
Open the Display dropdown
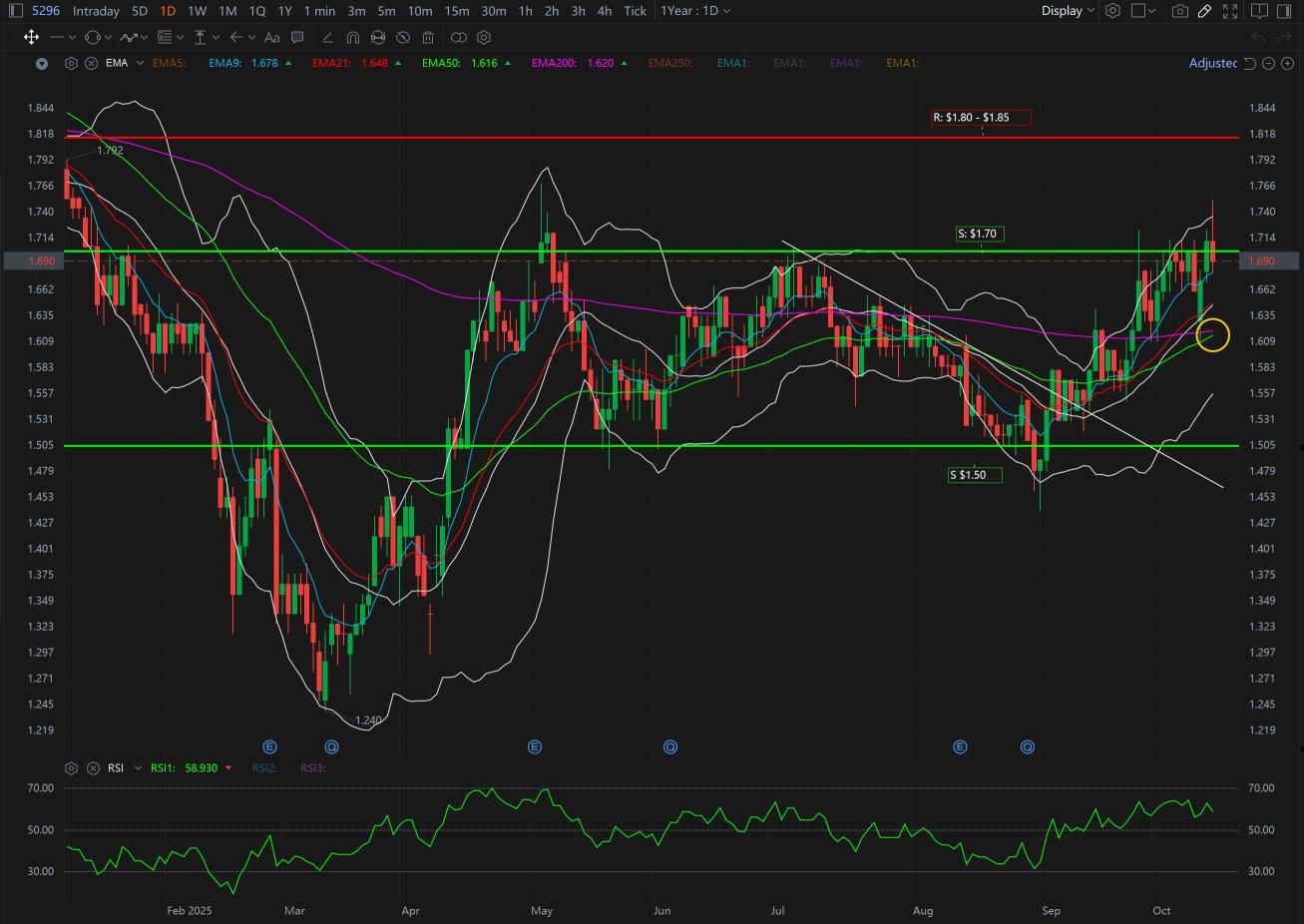(x=1068, y=11)
